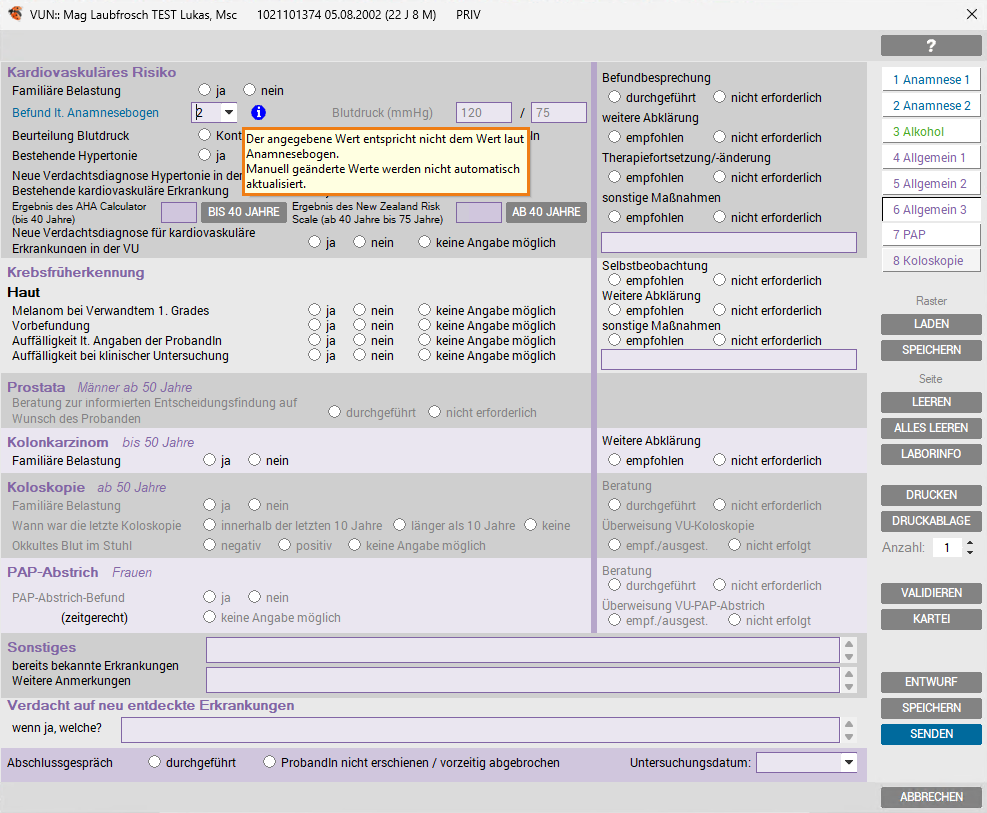
Task: Mark Befundbesprechung as durchgeführt
Action: coord(614,97)
